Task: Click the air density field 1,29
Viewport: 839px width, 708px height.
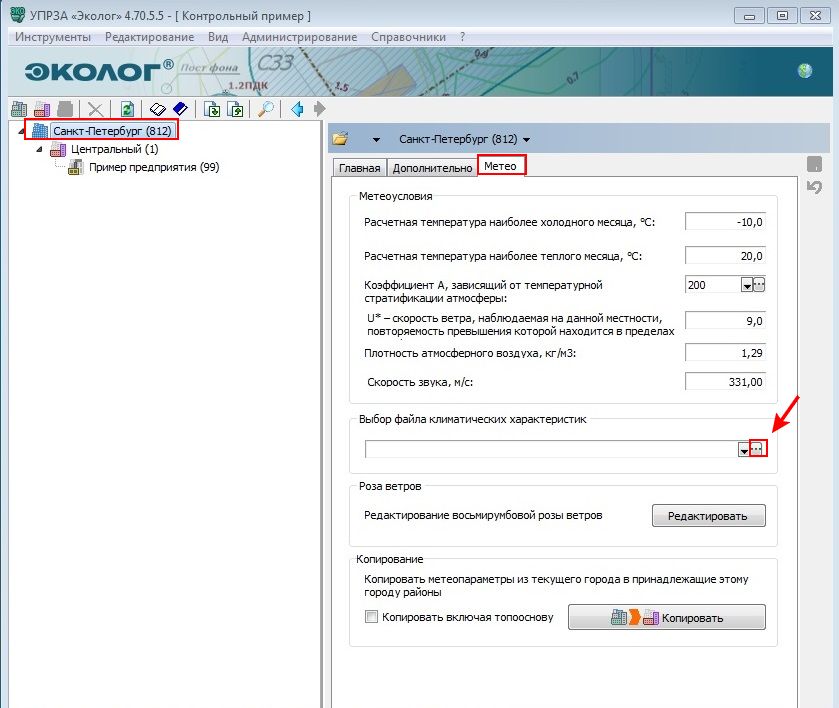Action: pyautogui.click(x=725, y=353)
